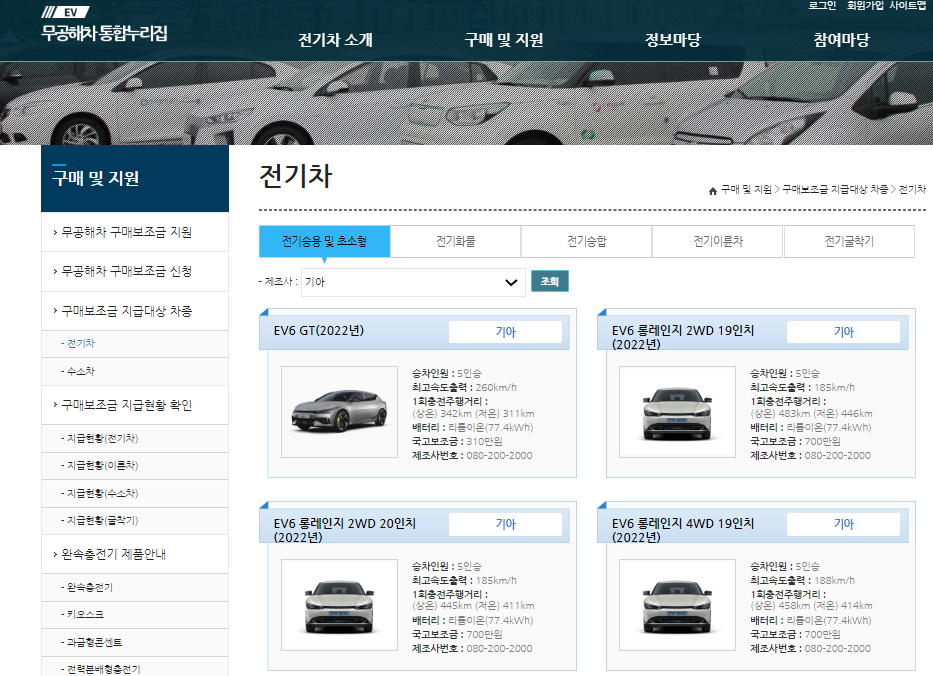Click the EV6 롱레인지 4WD 19인치 title
This screenshot has width=933, height=676.
[x=682, y=530]
